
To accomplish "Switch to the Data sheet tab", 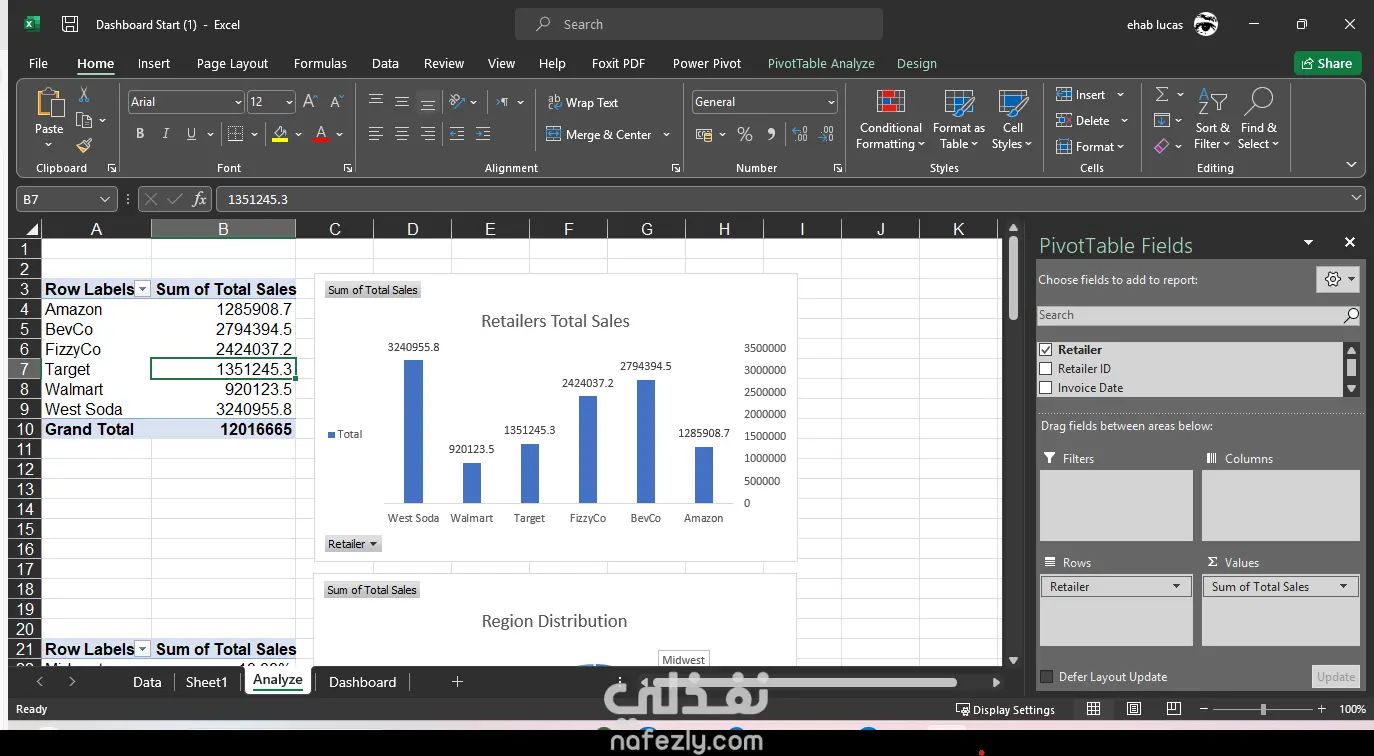I will click(x=147, y=682).
